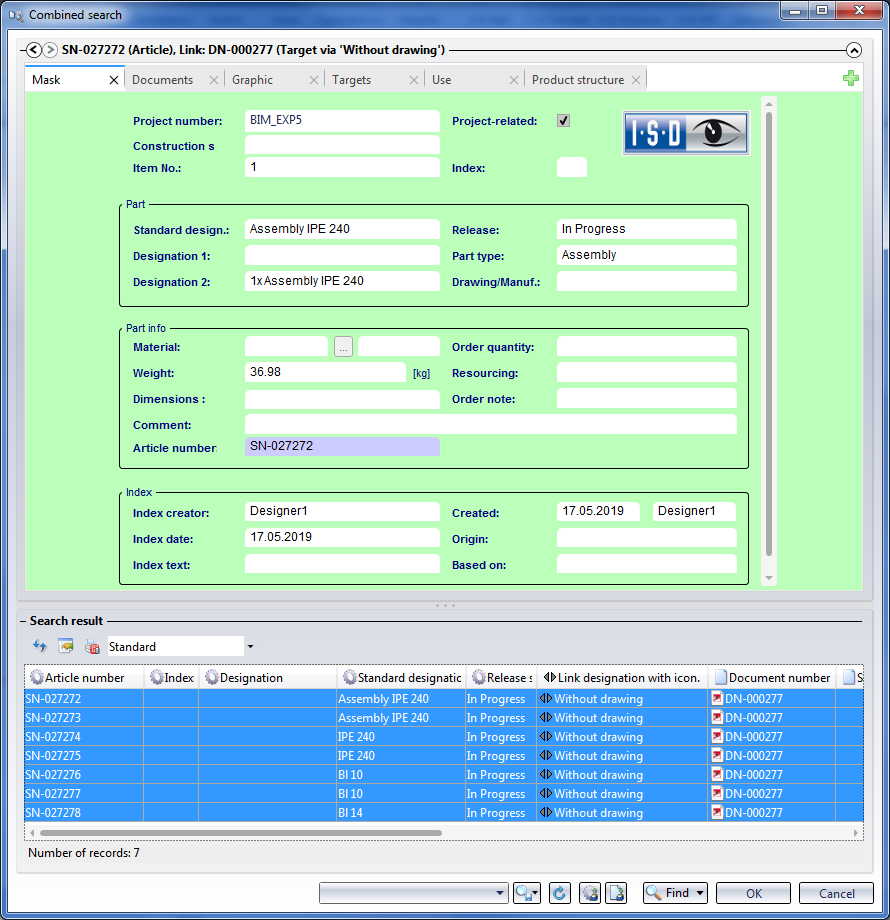Click the ISD eye logo

point(686,133)
